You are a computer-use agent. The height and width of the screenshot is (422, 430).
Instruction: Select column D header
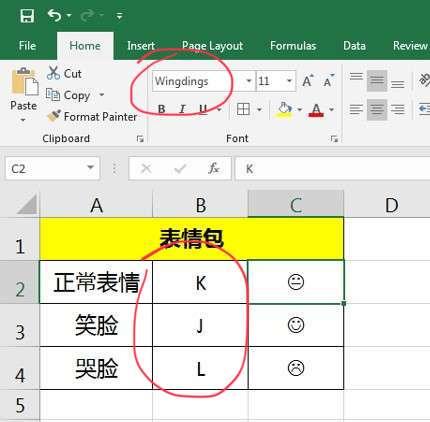(391, 204)
